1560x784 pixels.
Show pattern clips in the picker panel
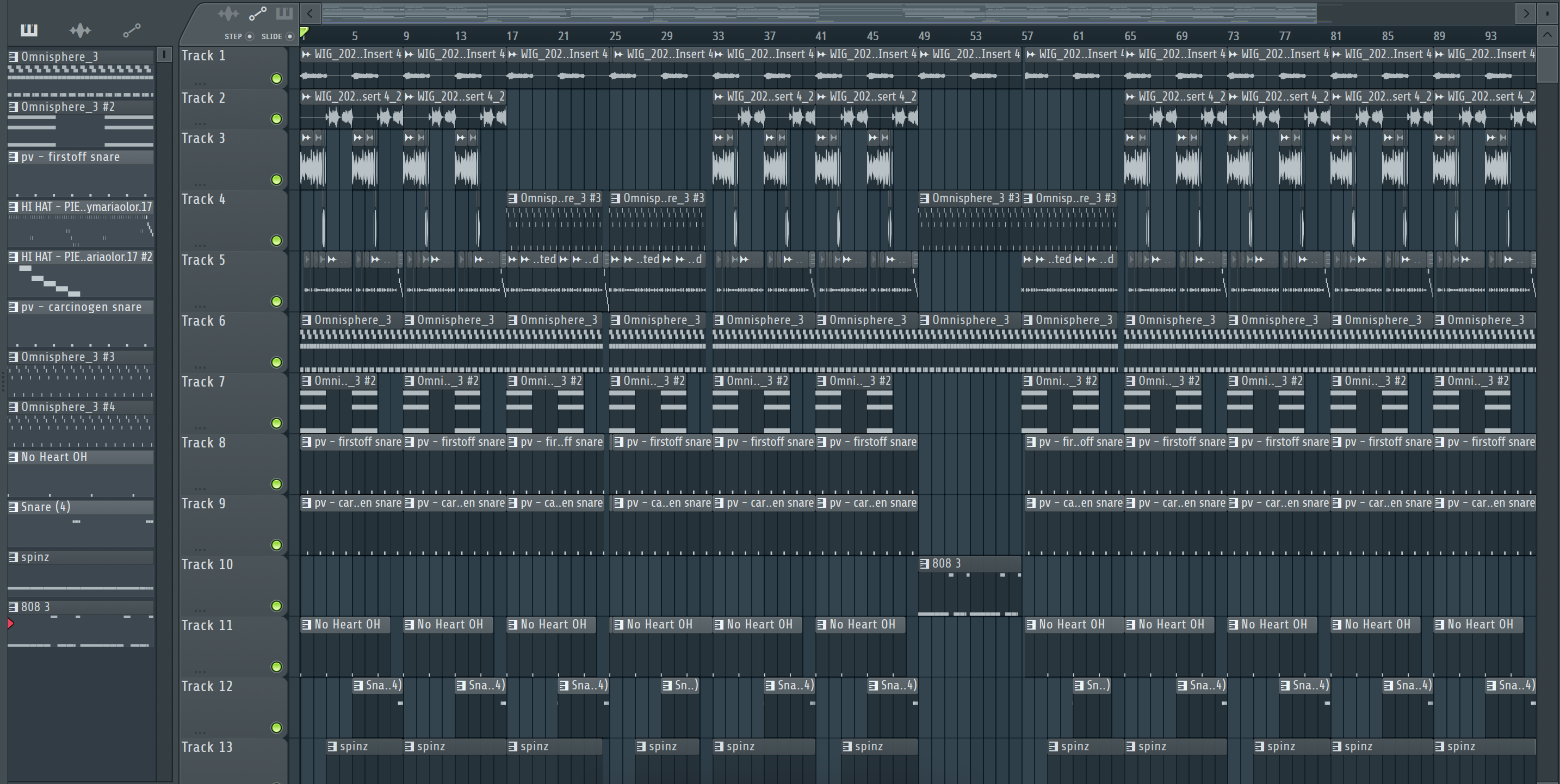[28, 30]
